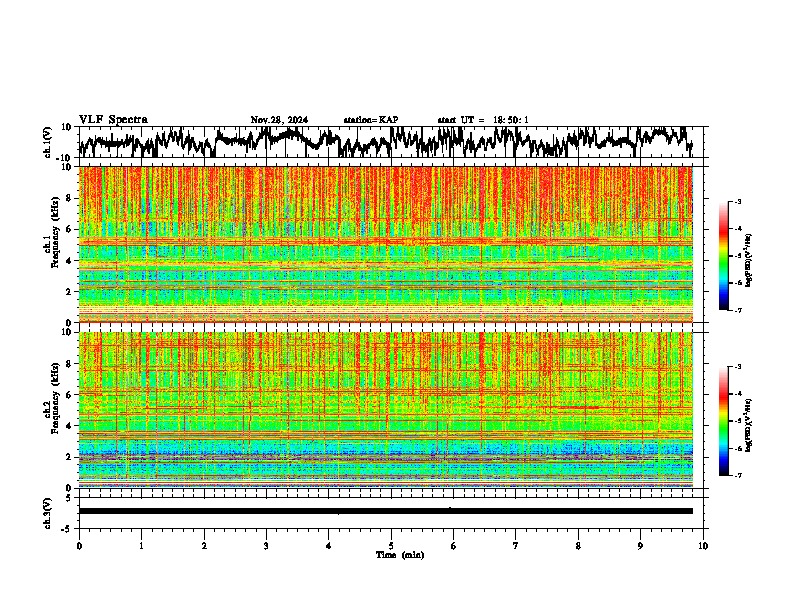The image size is (792, 612).
Task: Click the "ch.1(V)" axis label of the waveform
Action: [47, 142]
